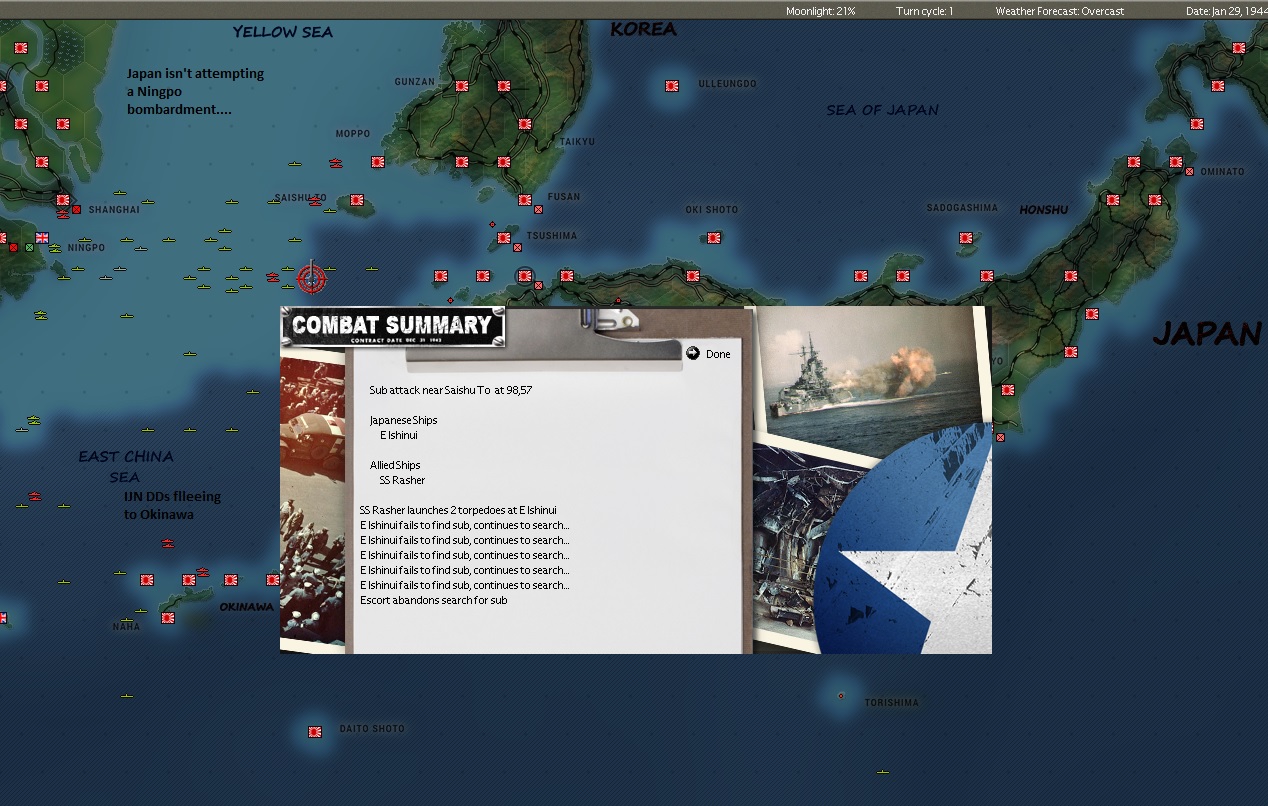Screen dimensions: 1268x806
Task: Select the circled Japanese base east of Tsushima
Action: pos(524,275)
